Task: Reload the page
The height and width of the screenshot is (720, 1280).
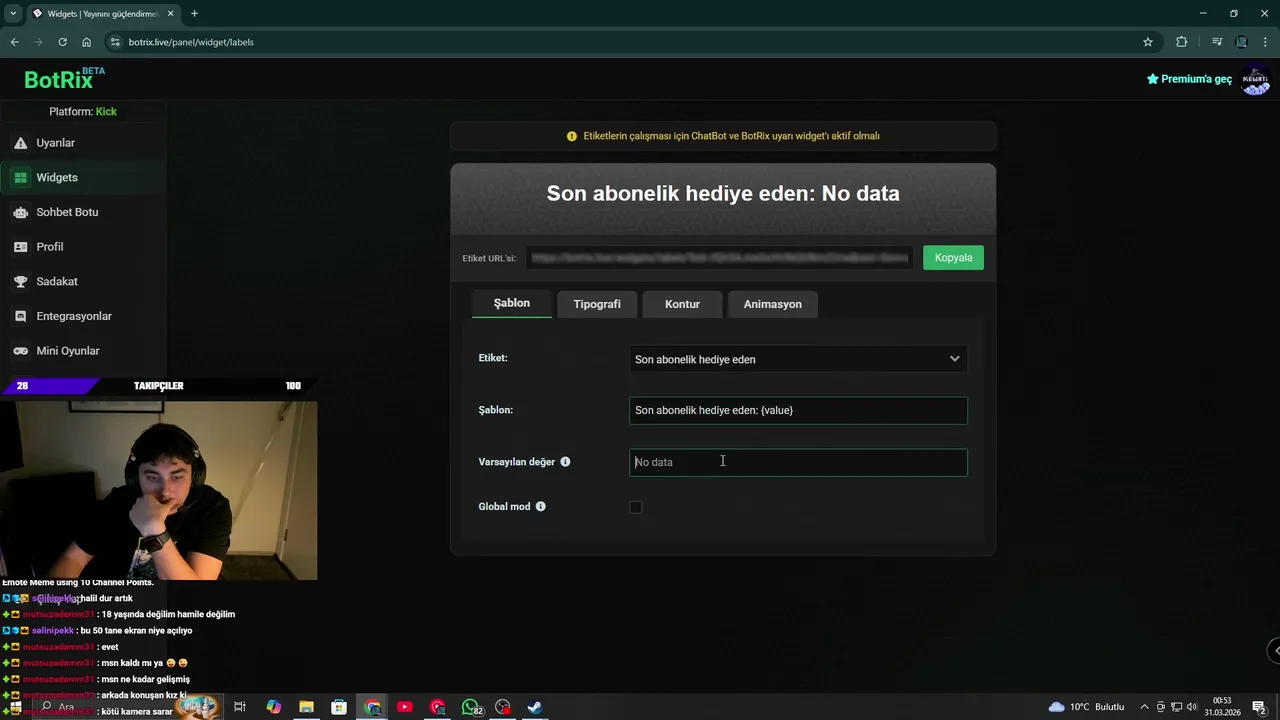Action: pyautogui.click(x=62, y=42)
